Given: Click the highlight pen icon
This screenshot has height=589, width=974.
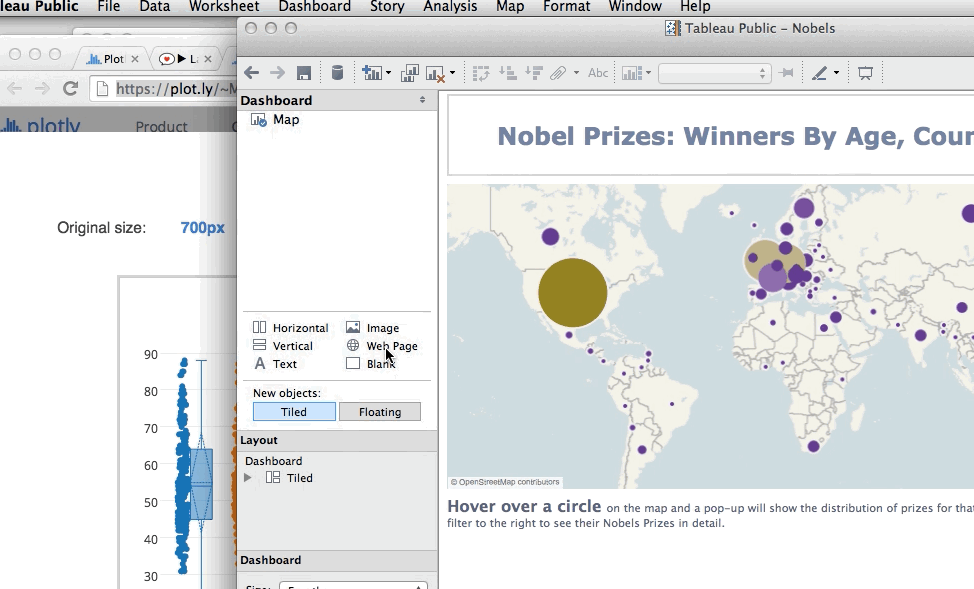Looking at the screenshot, I should click(819, 73).
